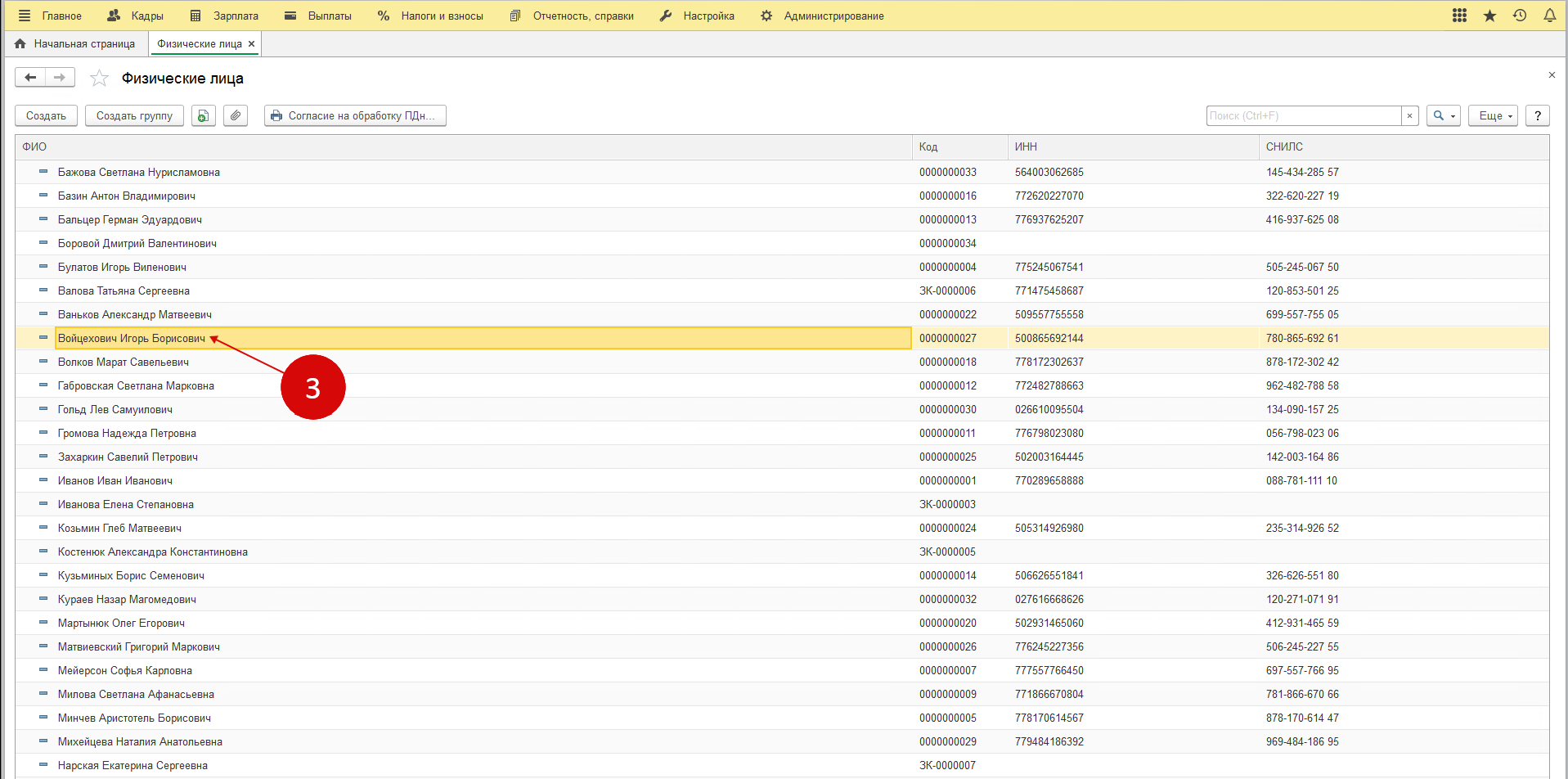The width and height of the screenshot is (1568, 779).
Task: Click row icon beside Бажова Светлана Нурисламовна
Action: (x=43, y=172)
